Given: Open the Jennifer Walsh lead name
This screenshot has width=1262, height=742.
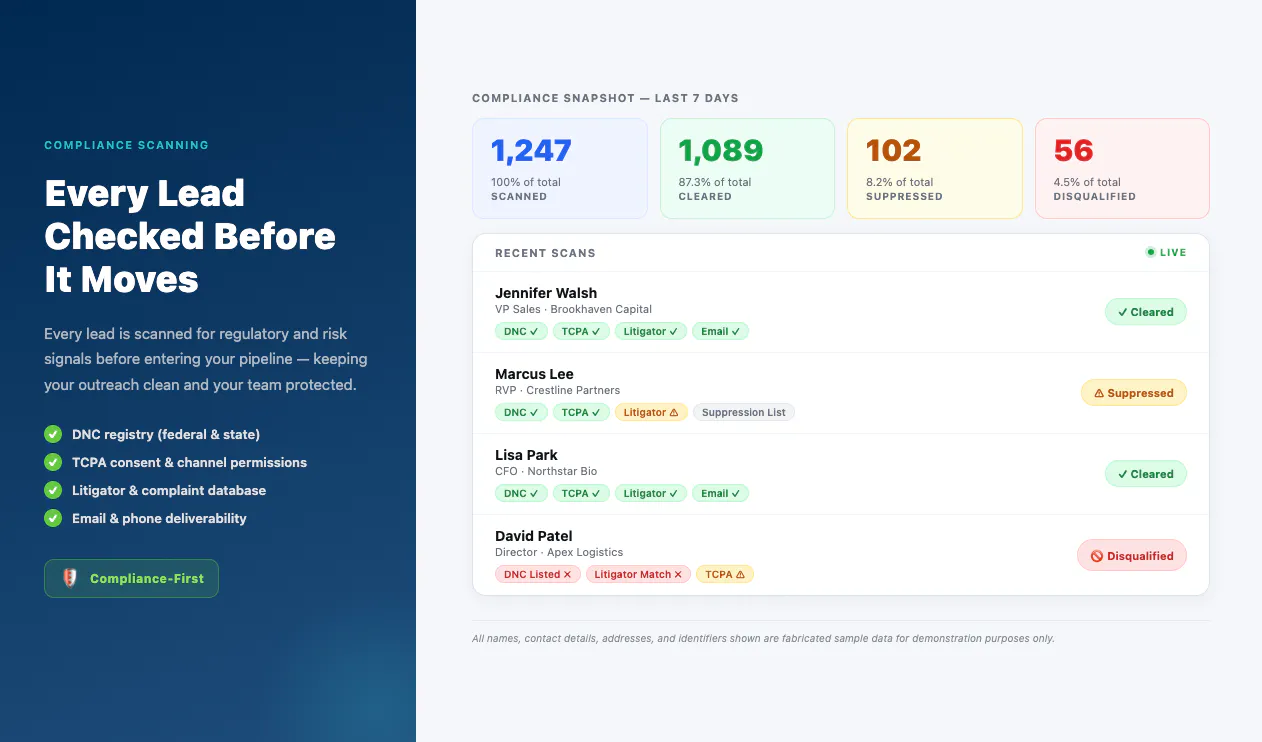Looking at the screenshot, I should coord(546,293).
